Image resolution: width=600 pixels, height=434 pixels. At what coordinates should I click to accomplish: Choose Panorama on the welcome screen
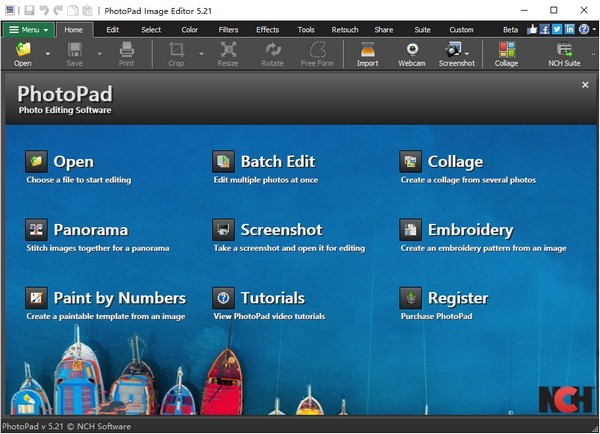coord(90,230)
